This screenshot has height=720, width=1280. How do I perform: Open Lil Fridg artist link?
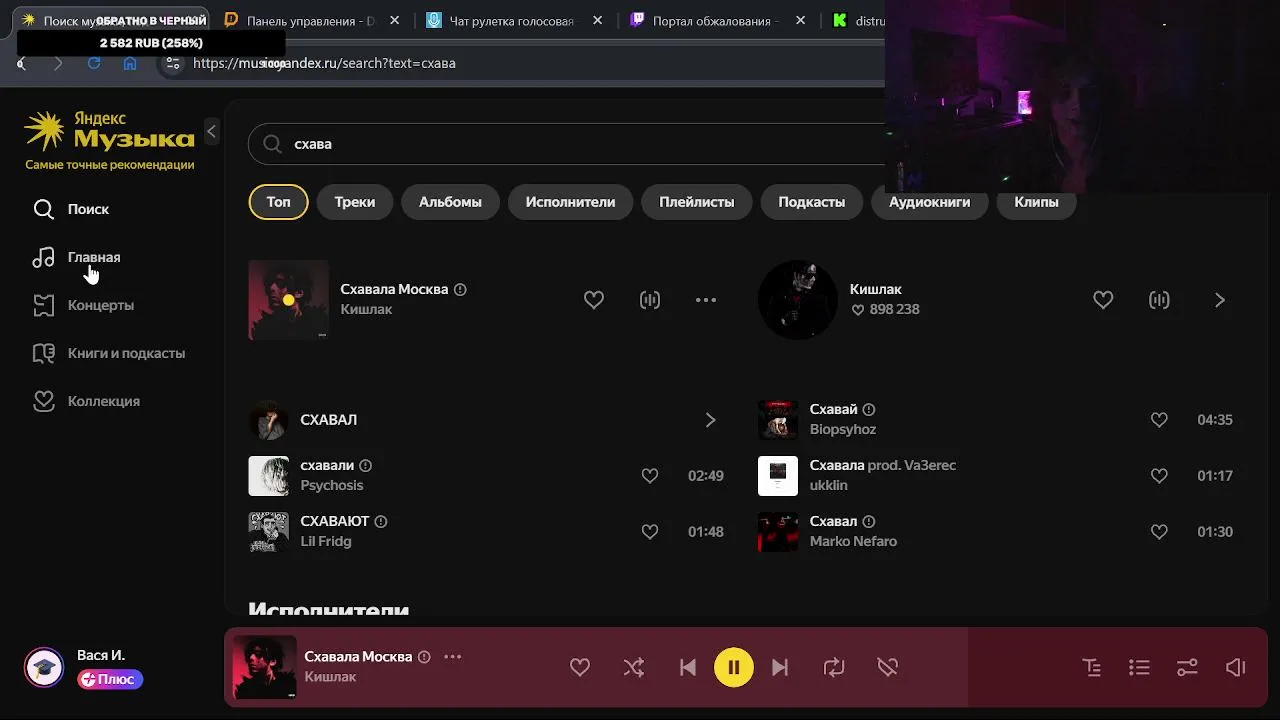326,541
